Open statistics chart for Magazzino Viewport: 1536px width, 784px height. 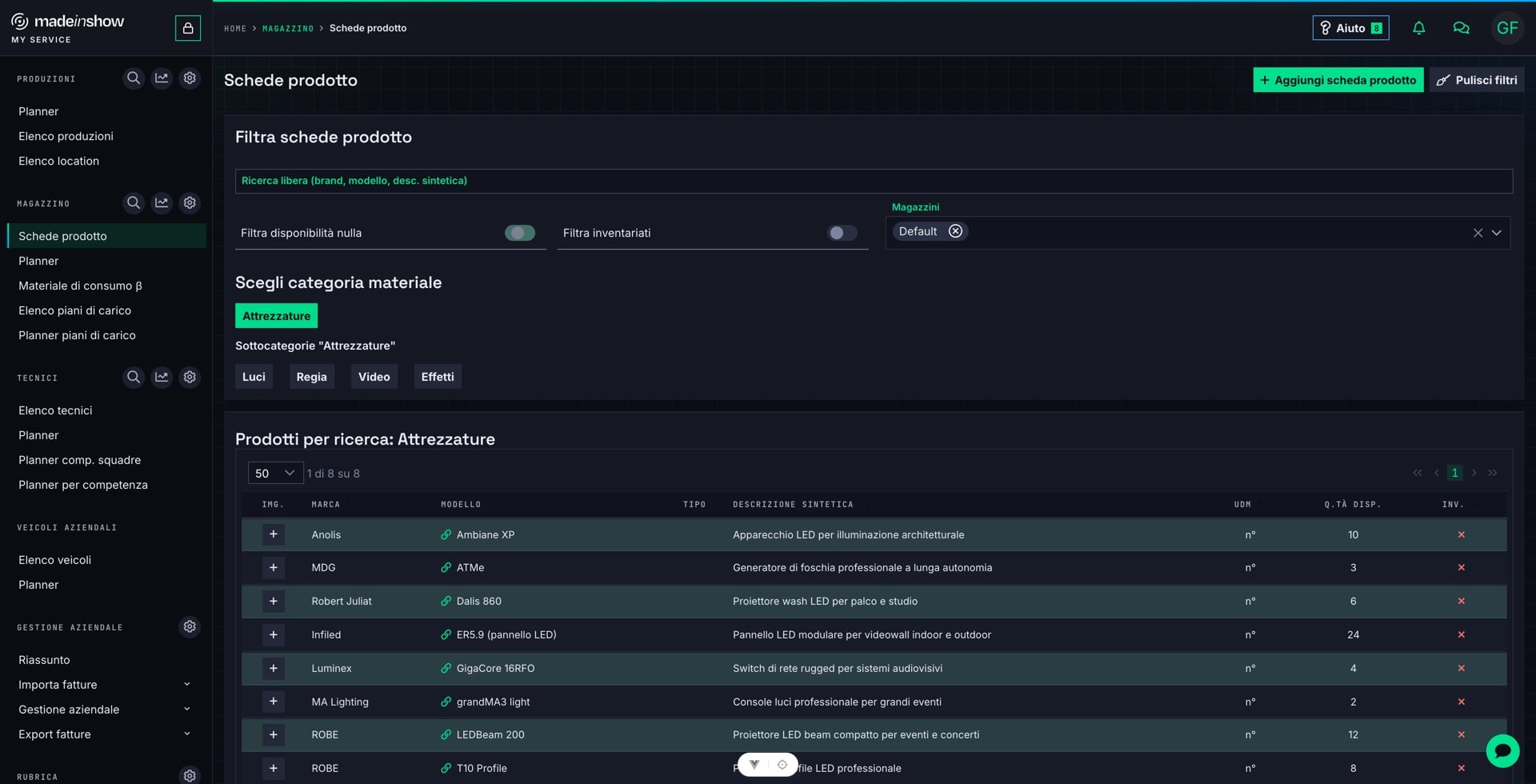[x=162, y=203]
